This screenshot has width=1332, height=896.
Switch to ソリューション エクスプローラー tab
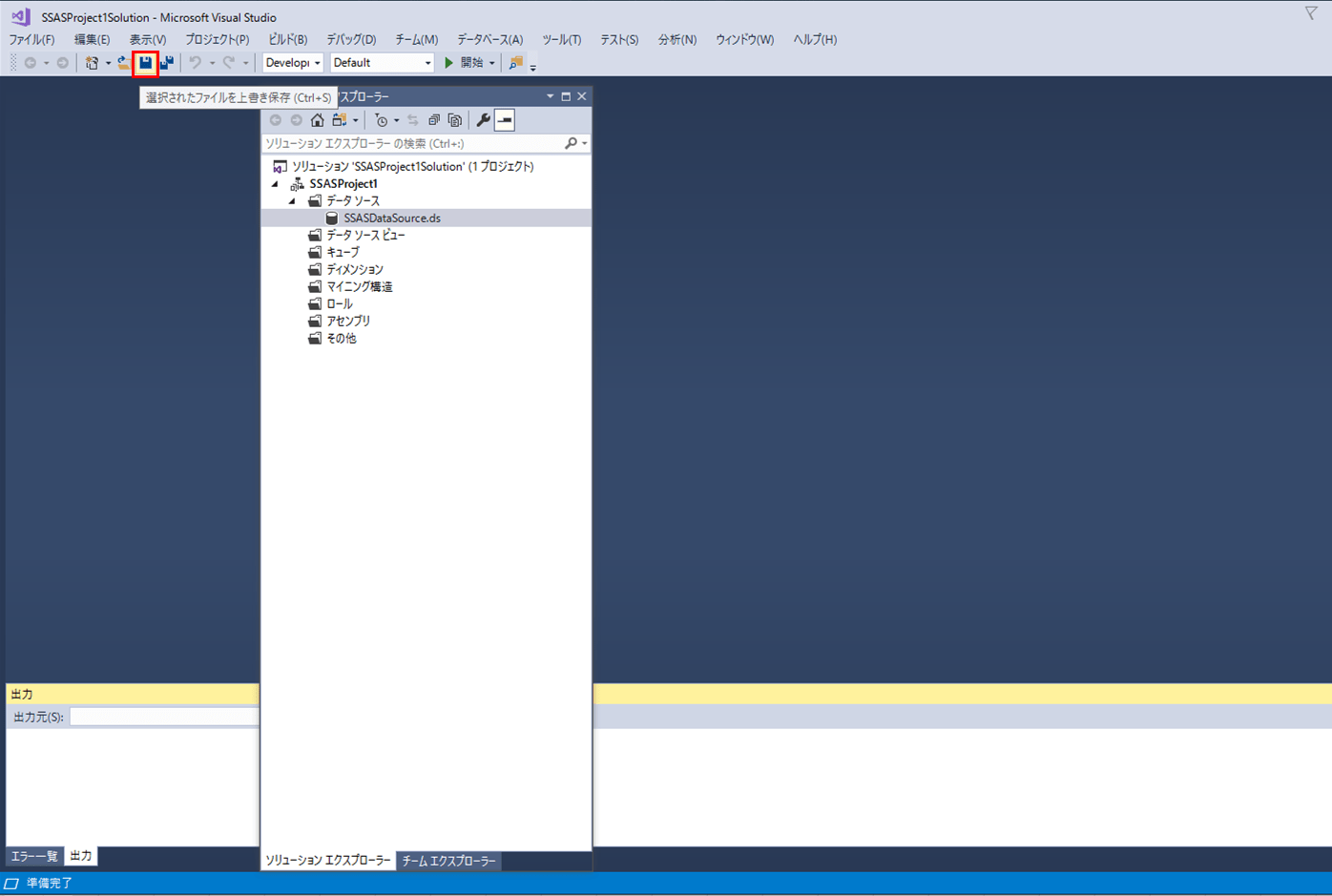[328, 861]
